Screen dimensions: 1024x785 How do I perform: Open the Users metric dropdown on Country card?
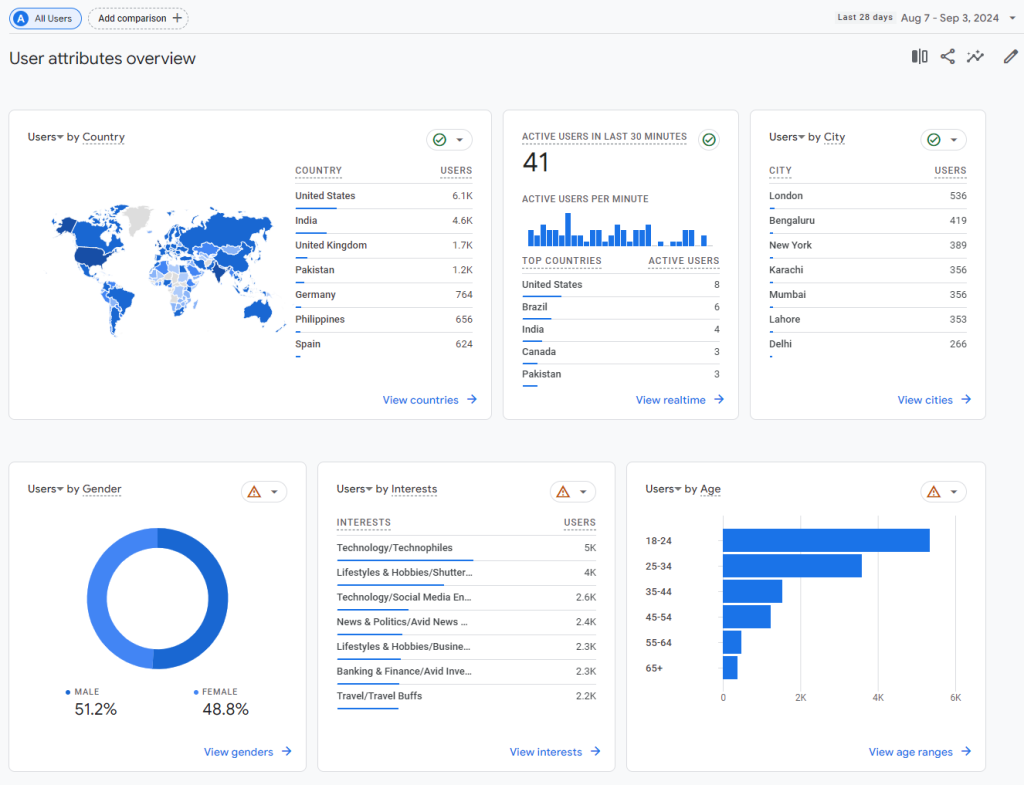pos(44,137)
